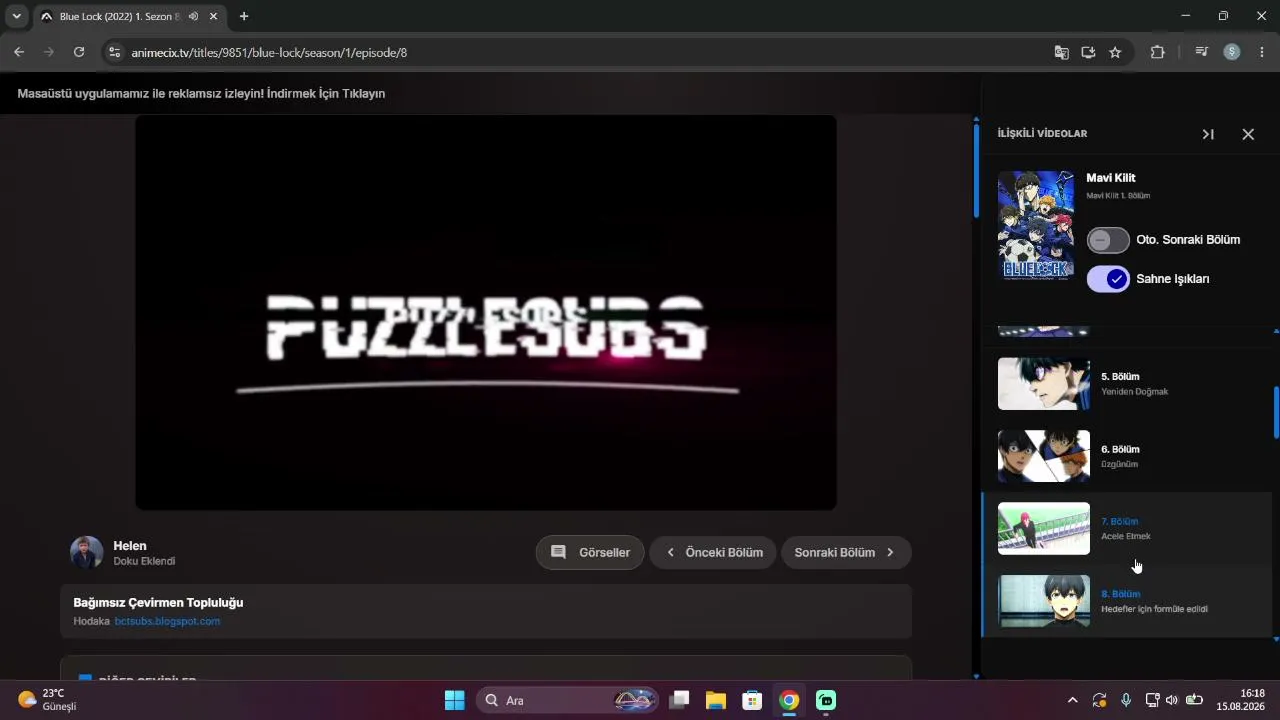Image resolution: width=1280 pixels, height=720 pixels.
Task: Open the Chrome extensions menu
Action: pos(1158,52)
